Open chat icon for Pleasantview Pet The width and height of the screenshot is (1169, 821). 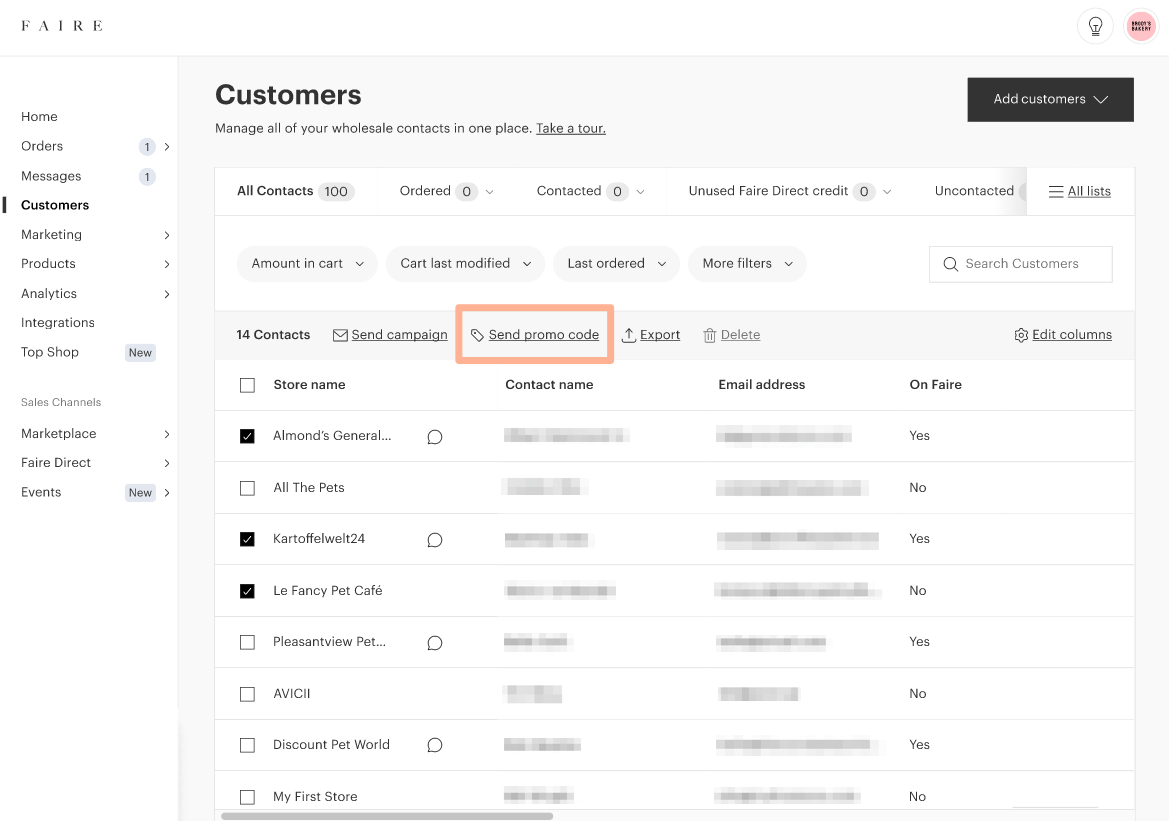pyautogui.click(x=435, y=643)
